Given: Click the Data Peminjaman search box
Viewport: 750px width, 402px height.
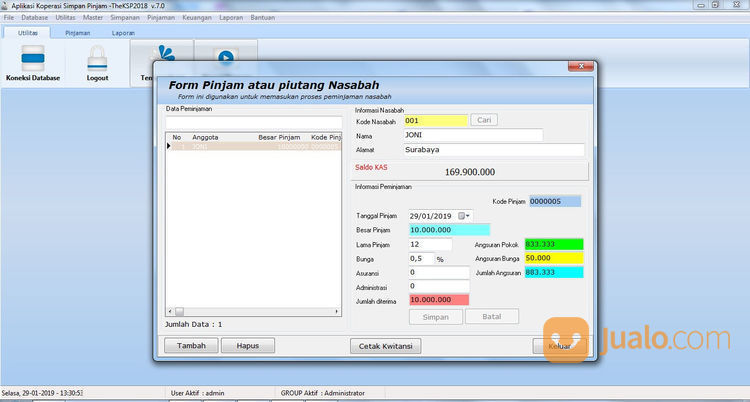Looking at the screenshot, I should coord(254,123).
